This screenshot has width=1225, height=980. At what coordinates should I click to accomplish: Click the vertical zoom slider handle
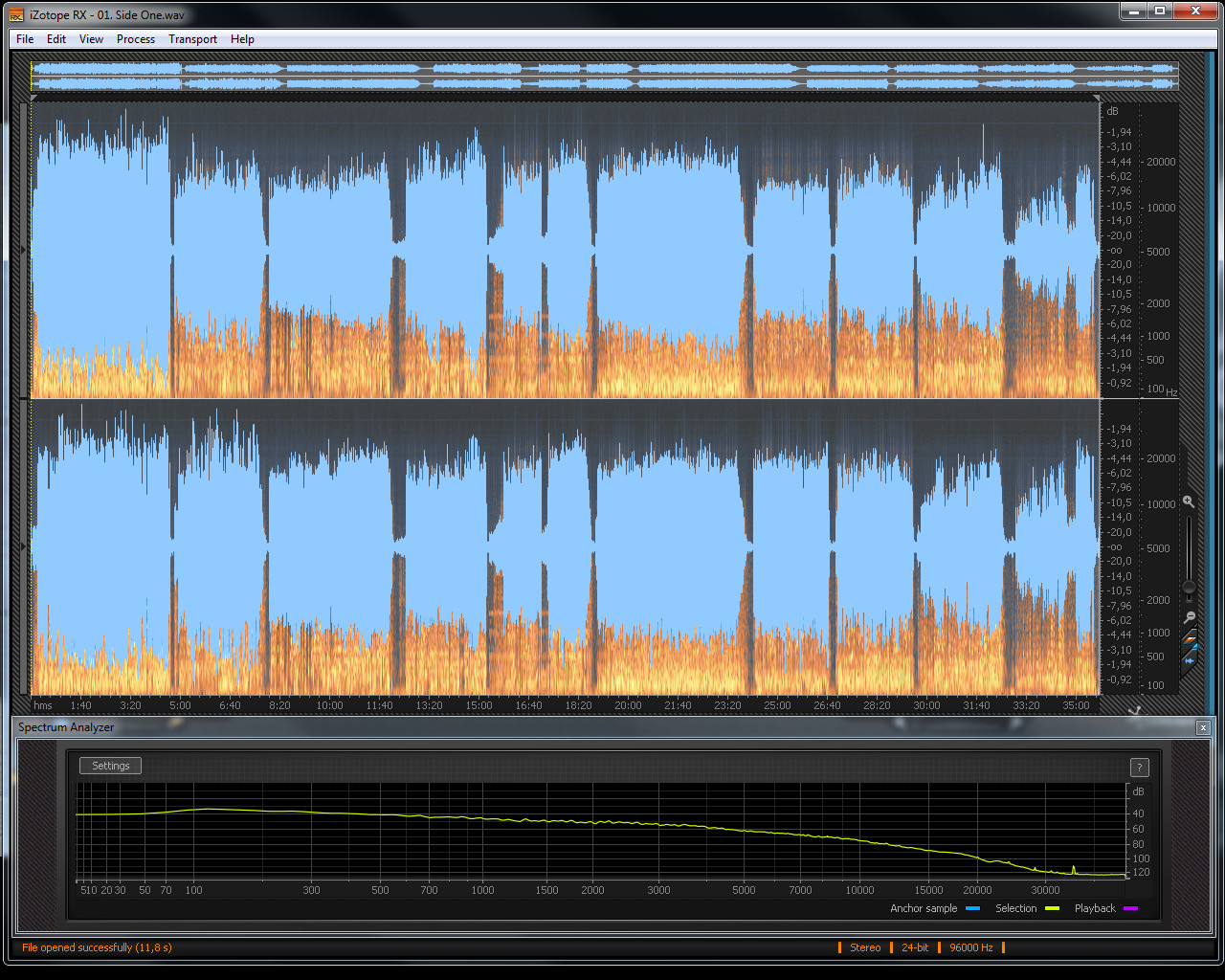(1189, 587)
